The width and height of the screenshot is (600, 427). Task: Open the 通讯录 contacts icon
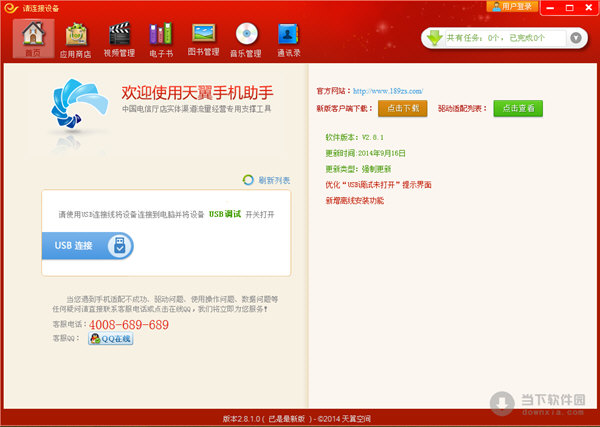[x=290, y=38]
